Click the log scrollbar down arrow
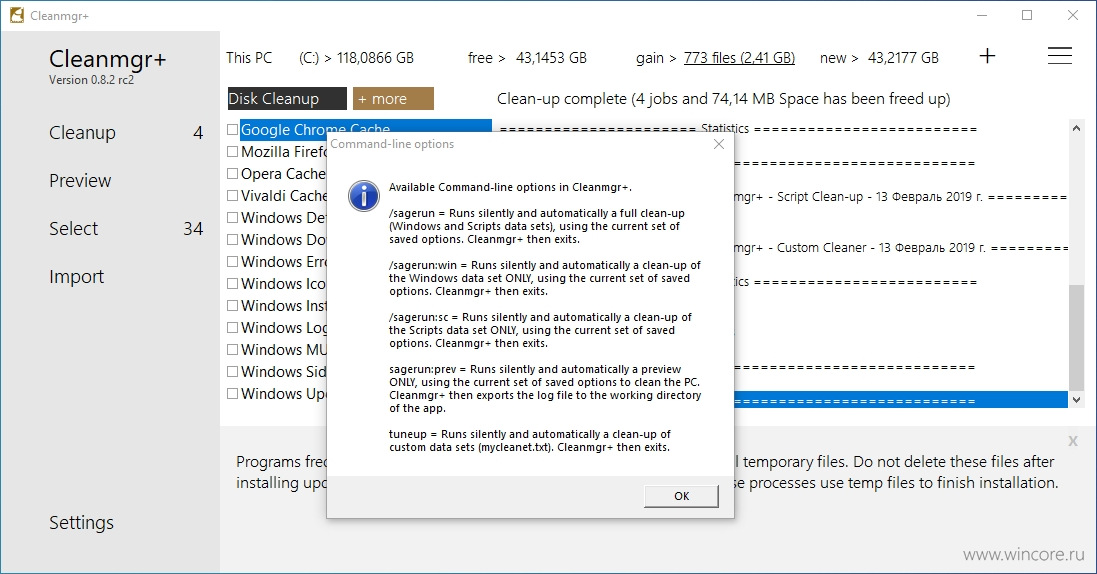The height and width of the screenshot is (574, 1097). pyautogui.click(x=1076, y=400)
